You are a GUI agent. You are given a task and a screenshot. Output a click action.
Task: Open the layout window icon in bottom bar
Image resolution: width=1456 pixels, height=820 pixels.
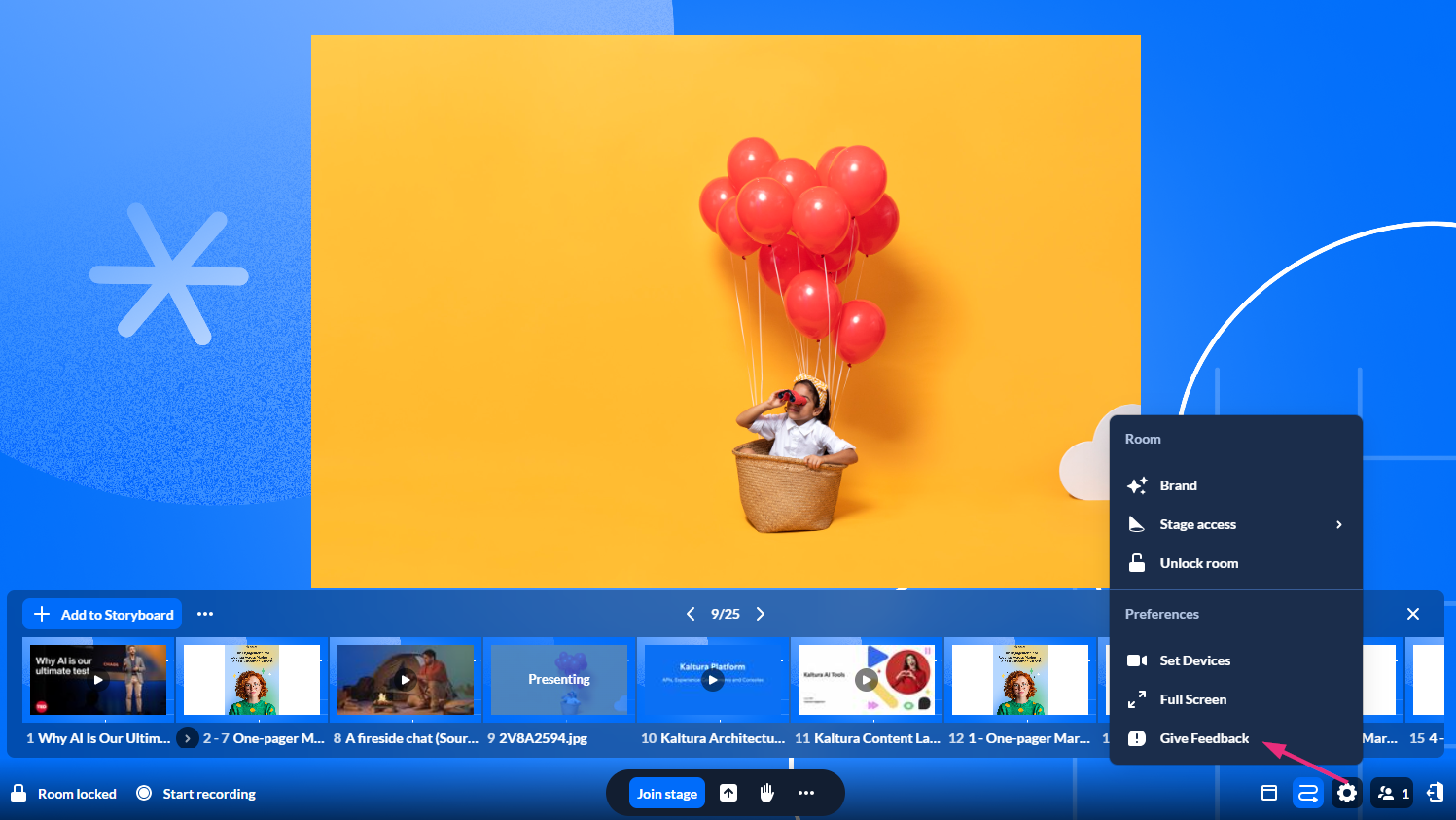1269,794
